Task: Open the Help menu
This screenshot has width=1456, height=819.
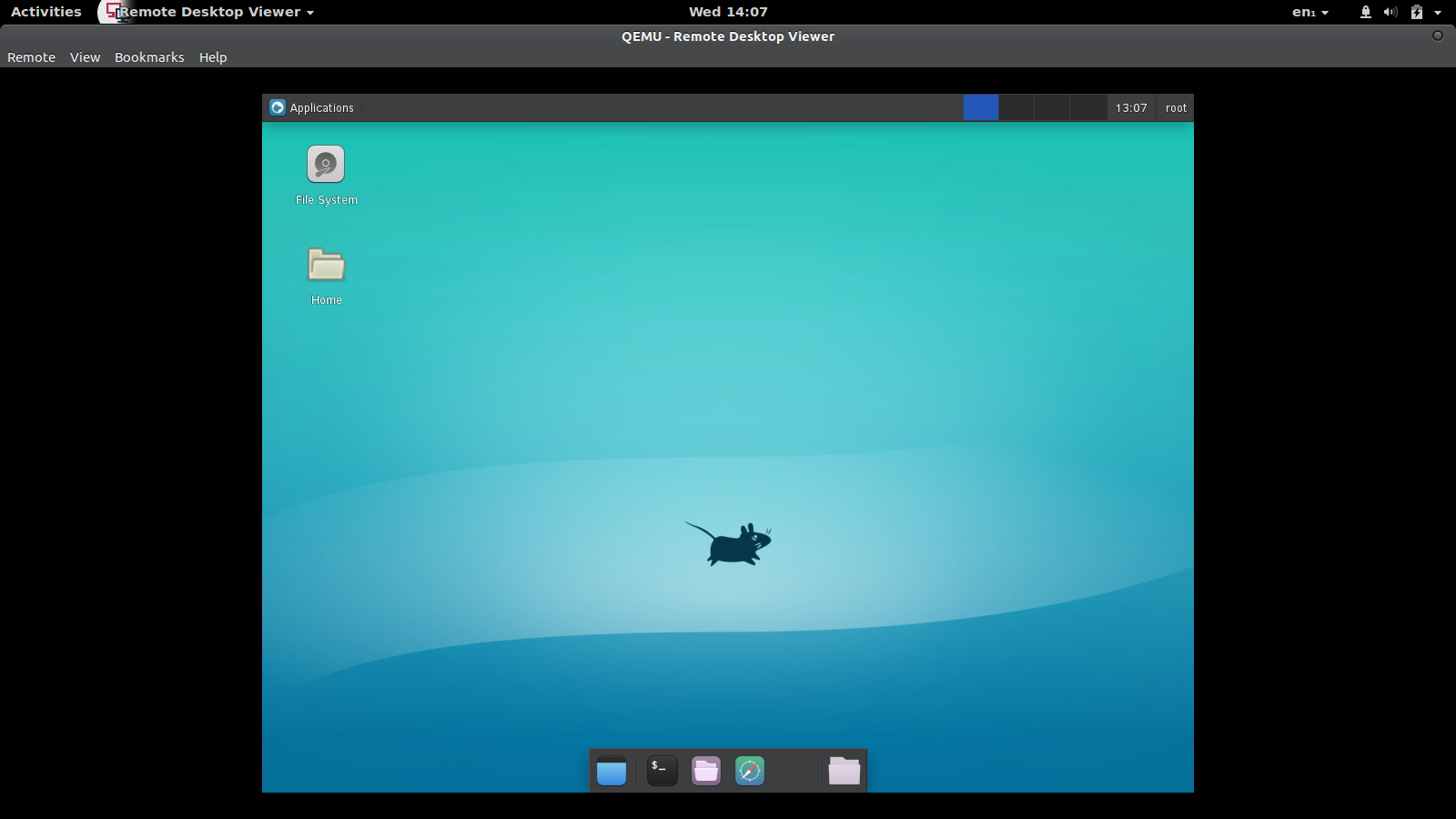Action: 213,57
